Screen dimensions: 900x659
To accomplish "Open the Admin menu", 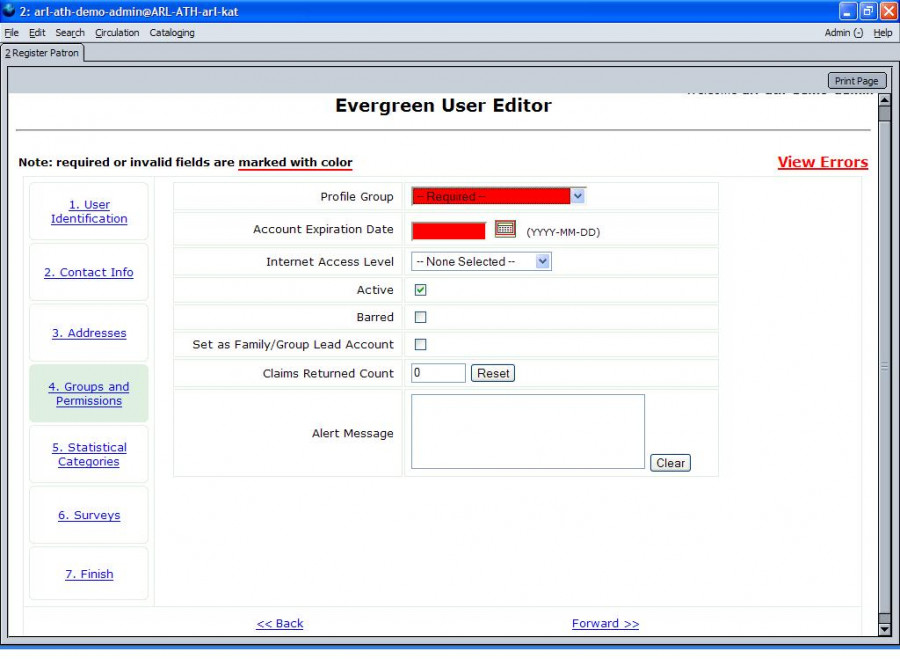I will (x=843, y=33).
